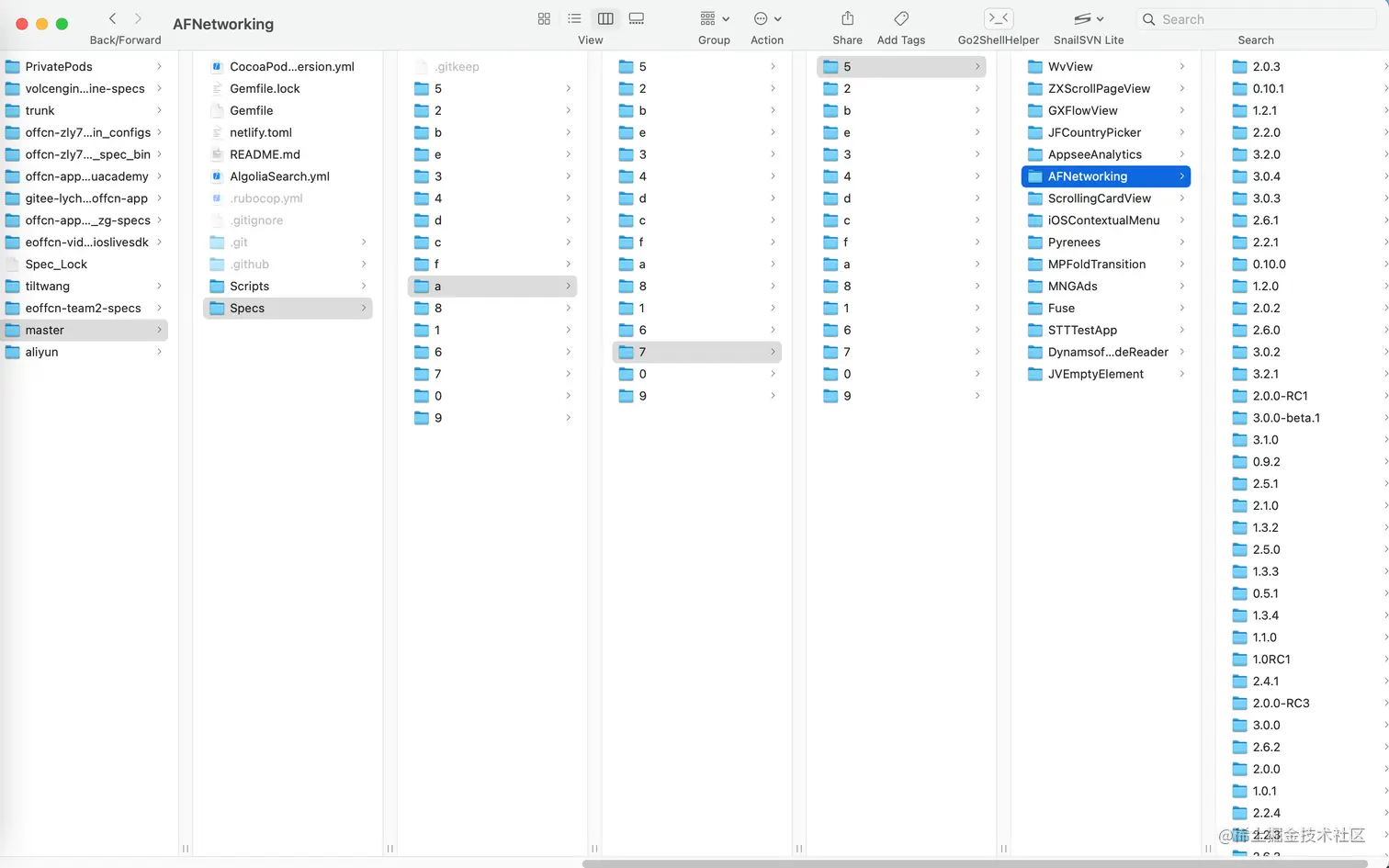This screenshot has height=868, width=1389.
Task: Click the horizontal scrollbar at the bottom
Action: 975,863
